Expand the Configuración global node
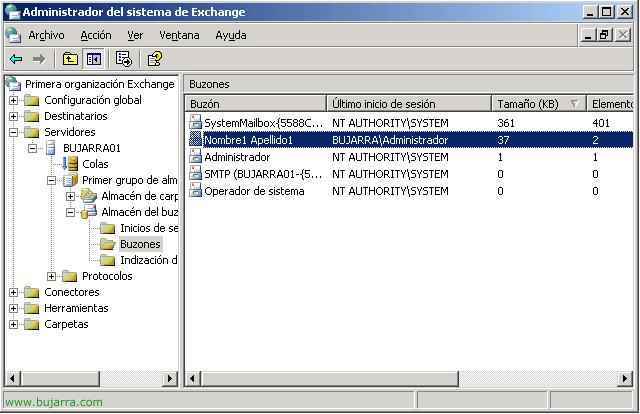The image size is (640, 414). tap(13, 100)
